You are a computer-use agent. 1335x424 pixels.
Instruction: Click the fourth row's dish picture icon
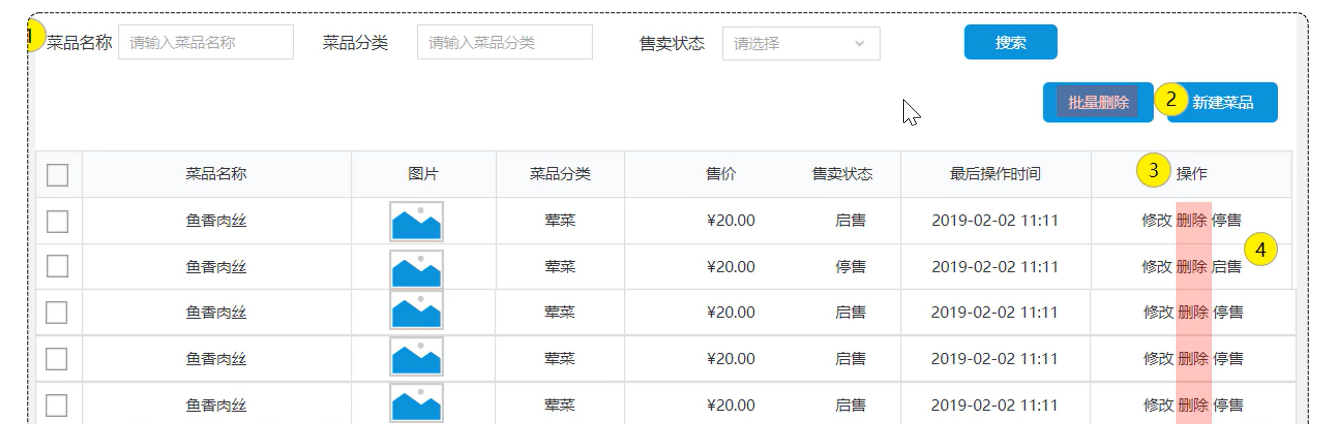416,358
